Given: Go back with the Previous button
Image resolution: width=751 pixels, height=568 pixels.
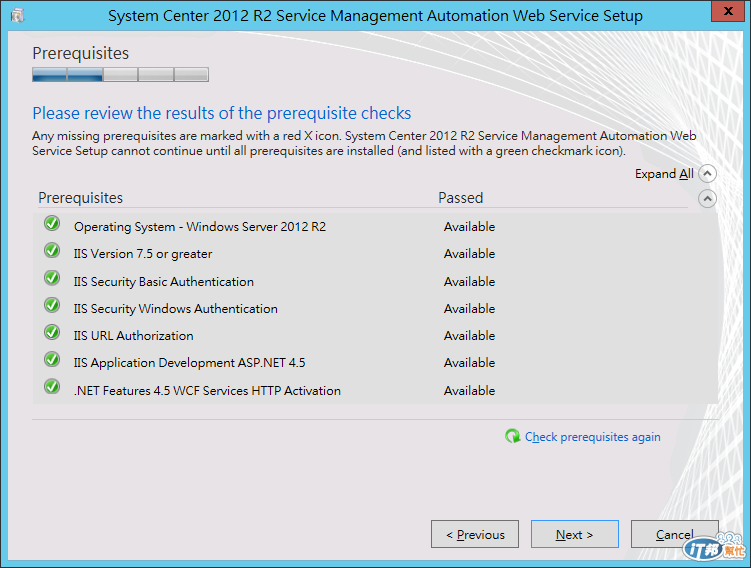Looking at the screenshot, I should [x=475, y=534].
